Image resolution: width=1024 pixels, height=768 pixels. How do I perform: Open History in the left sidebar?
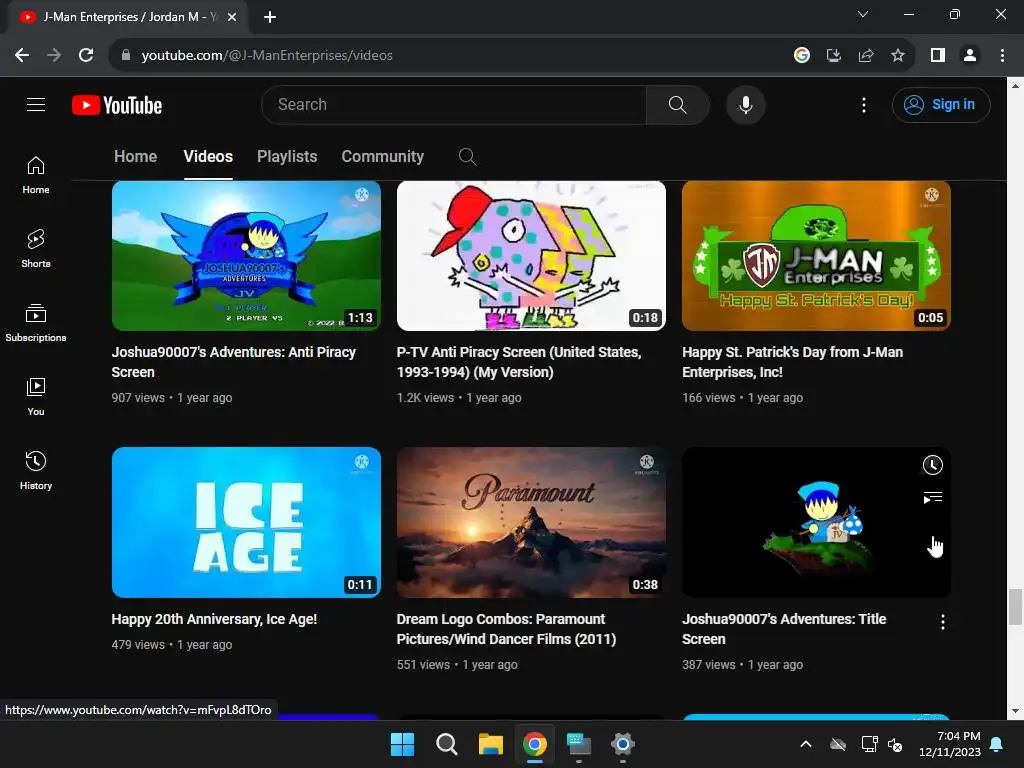point(36,470)
